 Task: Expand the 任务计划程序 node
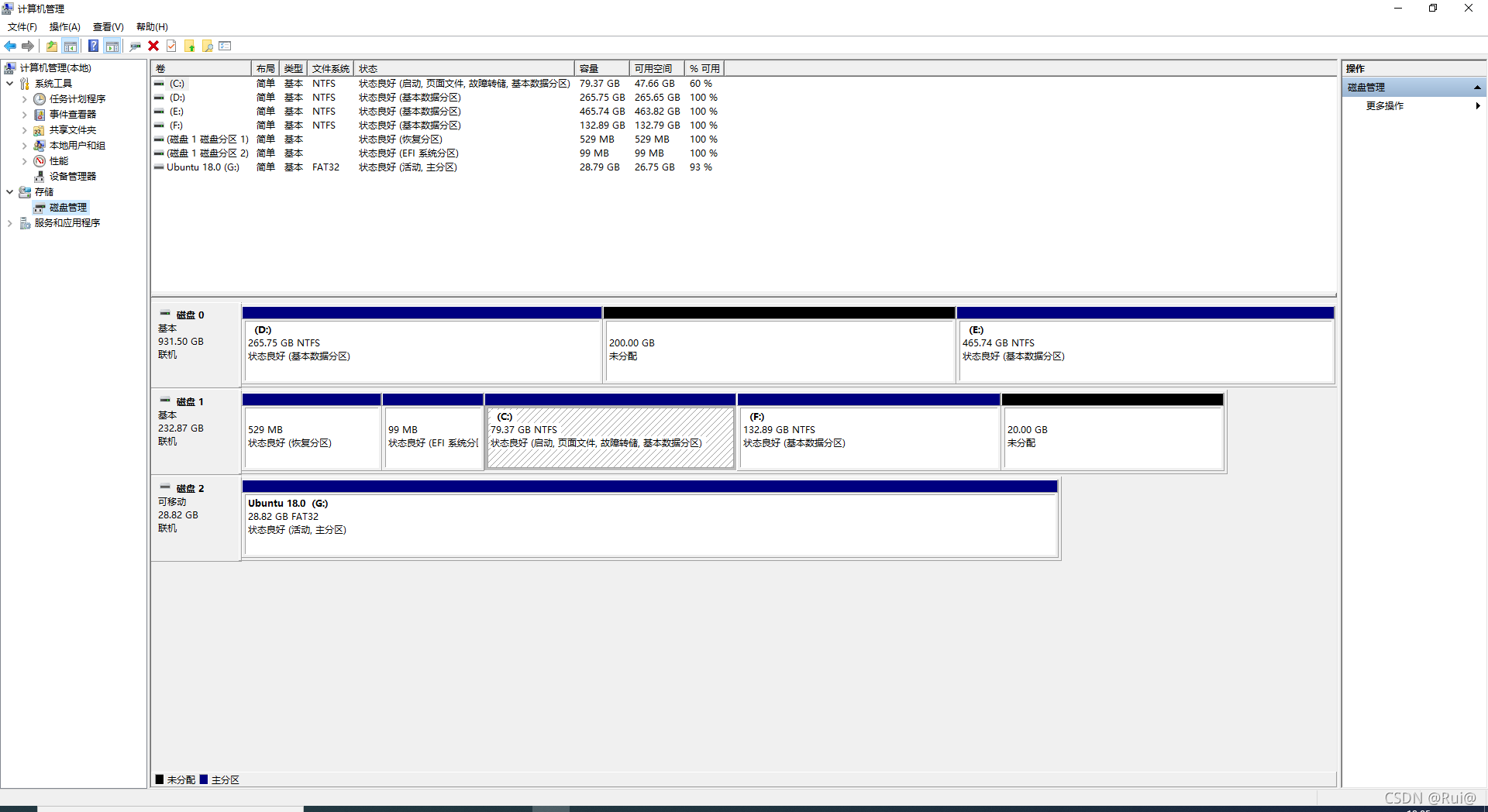24,99
